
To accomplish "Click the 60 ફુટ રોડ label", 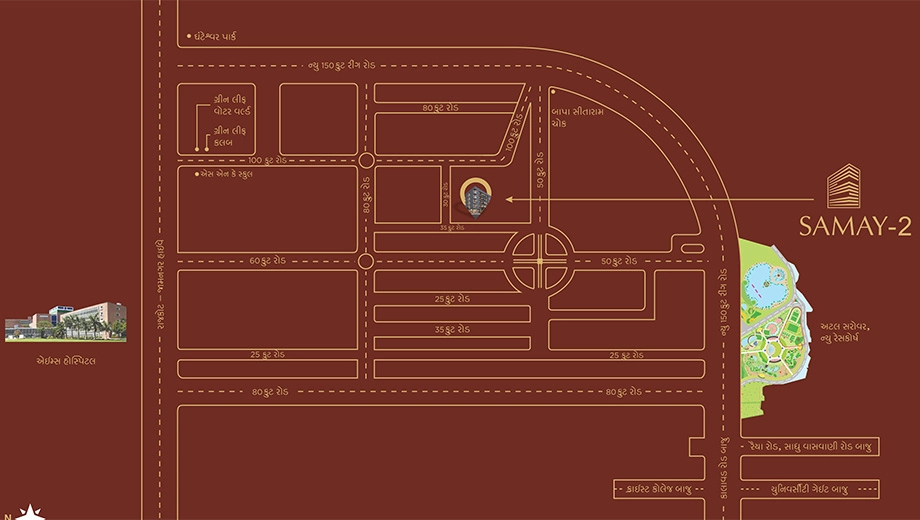I will pyautogui.click(x=268, y=261).
